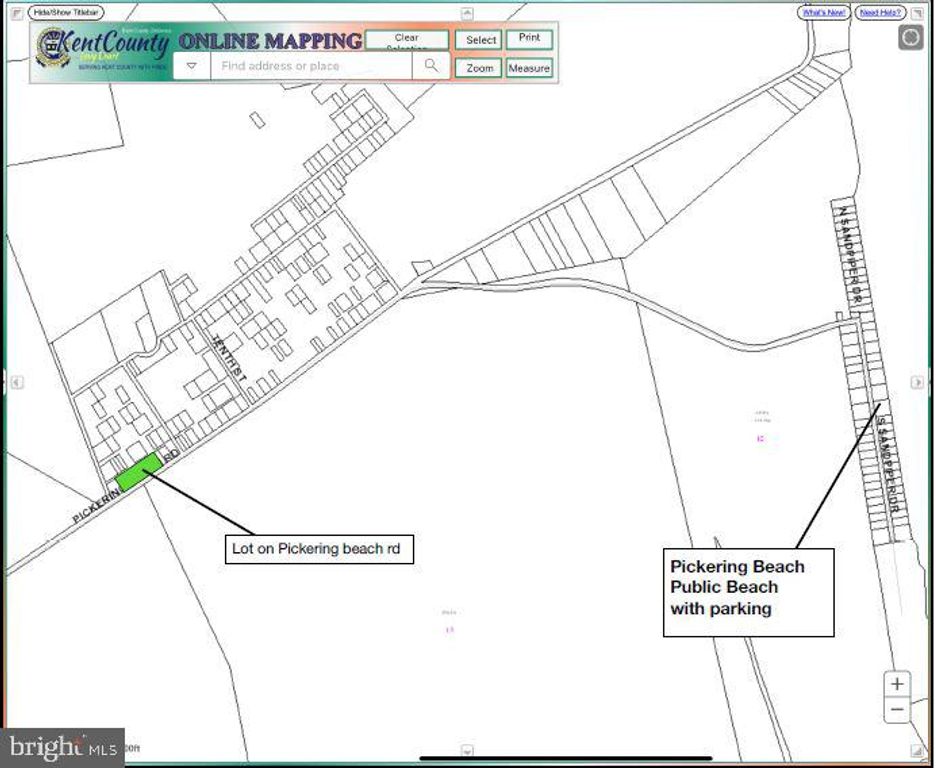Screen dimensions: 936x768
Task: Focus the Find address or place field
Action: (x=310, y=66)
